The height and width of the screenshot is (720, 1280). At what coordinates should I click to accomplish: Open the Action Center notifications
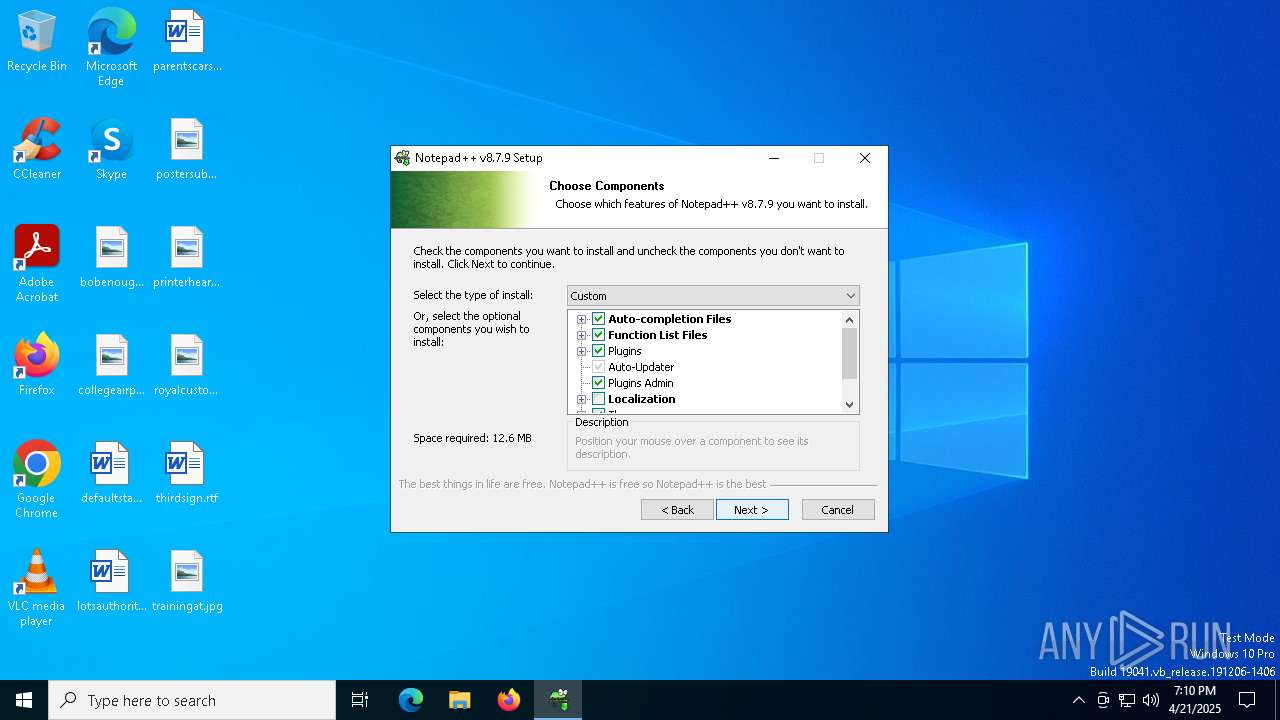1247,700
